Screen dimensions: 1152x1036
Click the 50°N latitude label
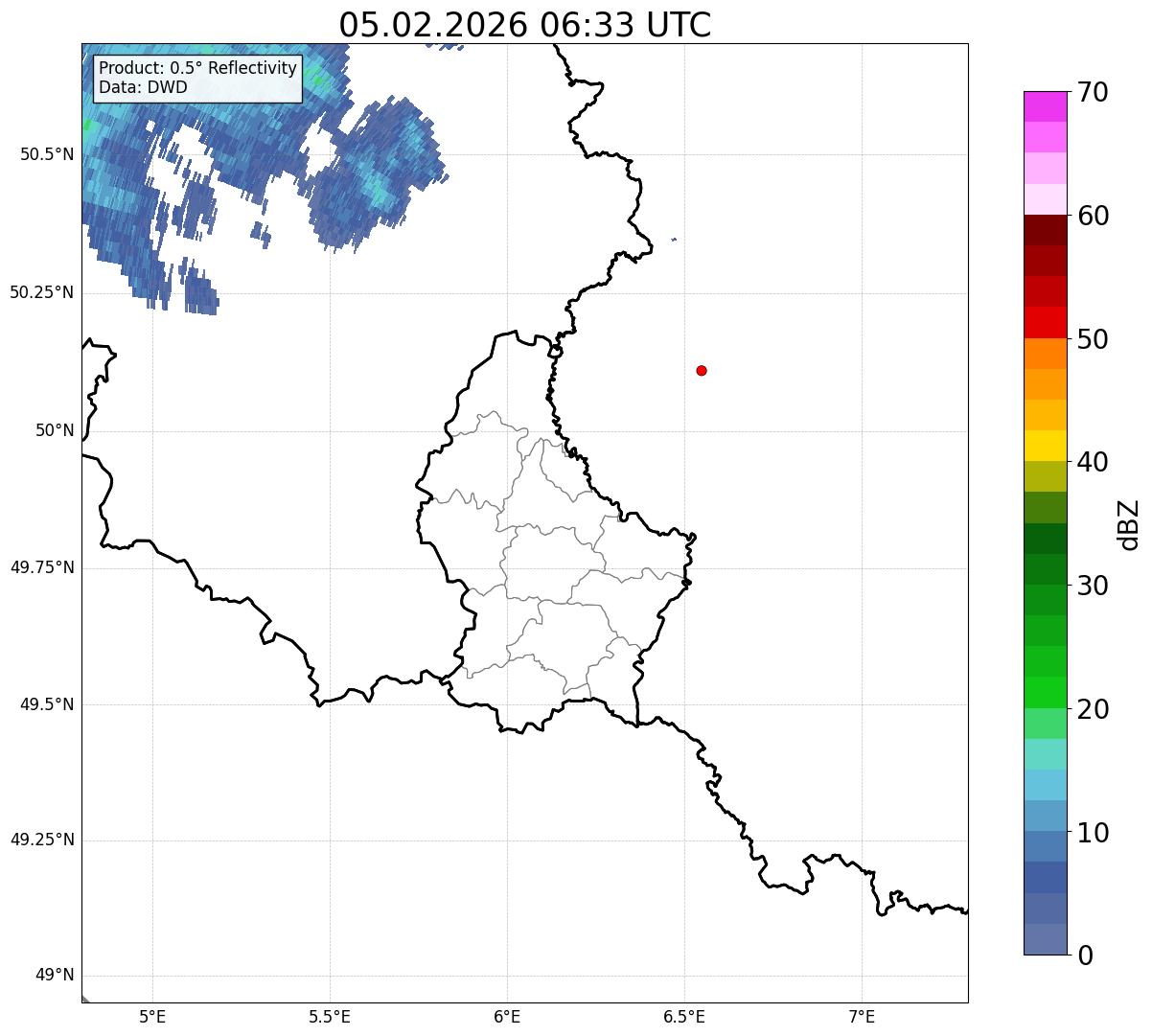tap(55, 430)
